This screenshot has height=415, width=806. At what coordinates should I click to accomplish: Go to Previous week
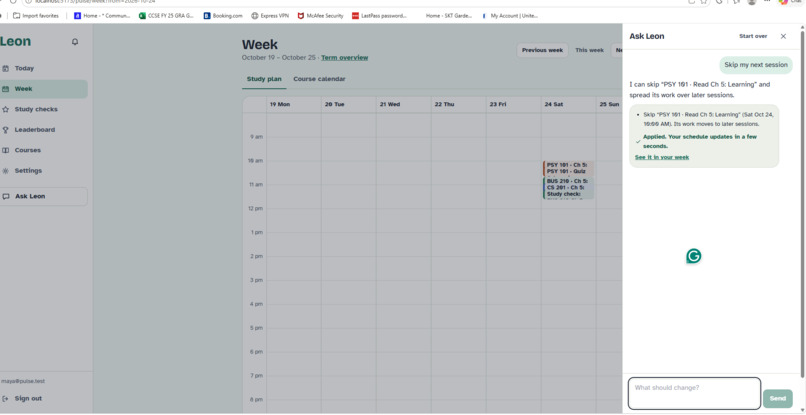pos(542,50)
